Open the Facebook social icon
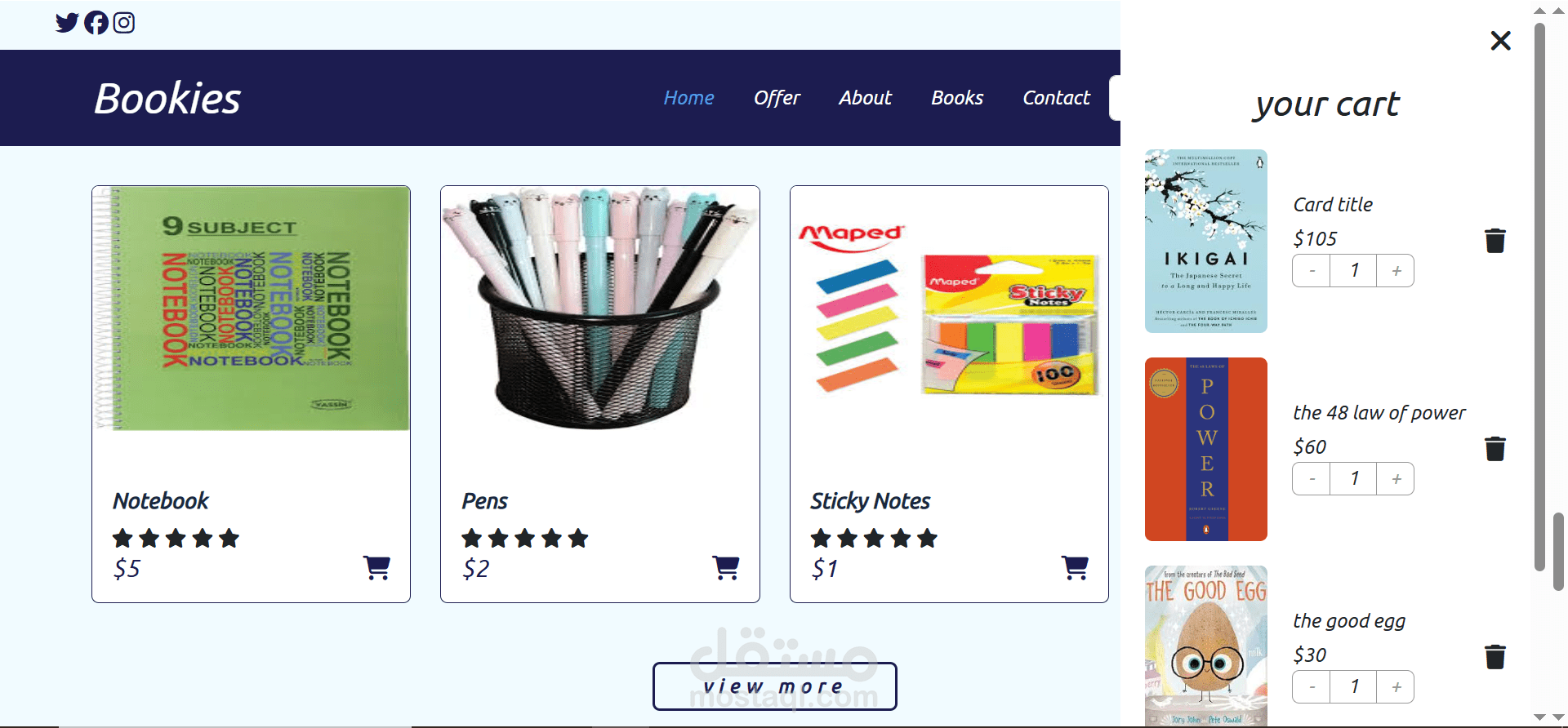Image resolution: width=1568 pixels, height=728 pixels. click(x=96, y=23)
